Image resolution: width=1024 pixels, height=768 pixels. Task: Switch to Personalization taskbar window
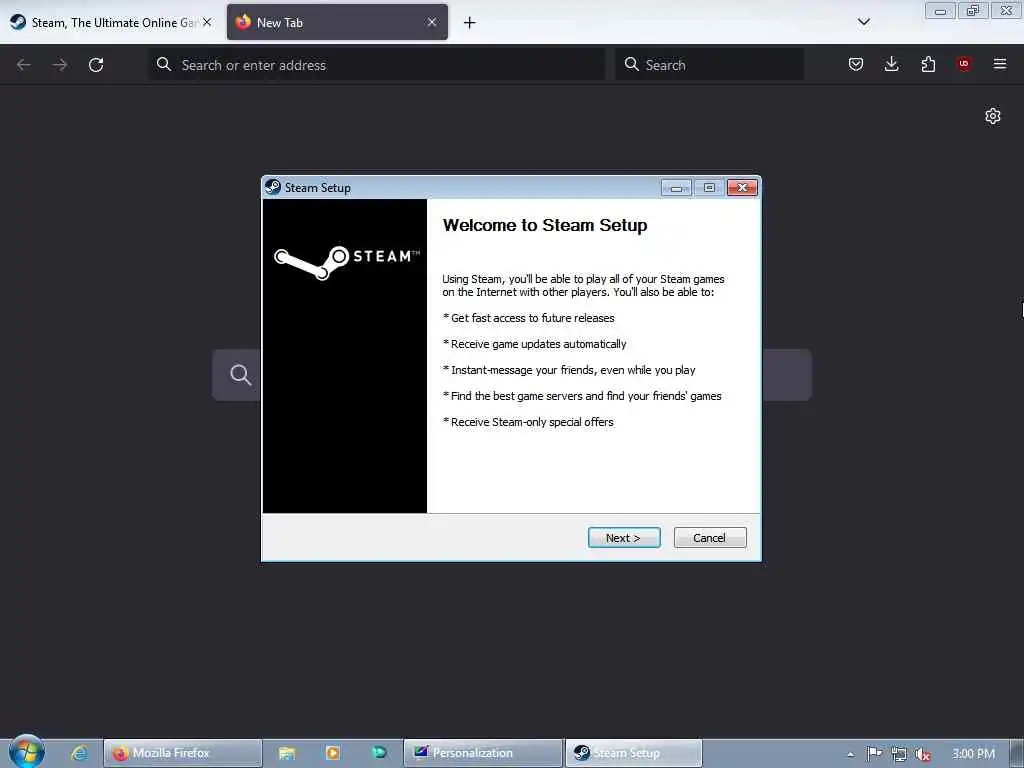pos(483,753)
